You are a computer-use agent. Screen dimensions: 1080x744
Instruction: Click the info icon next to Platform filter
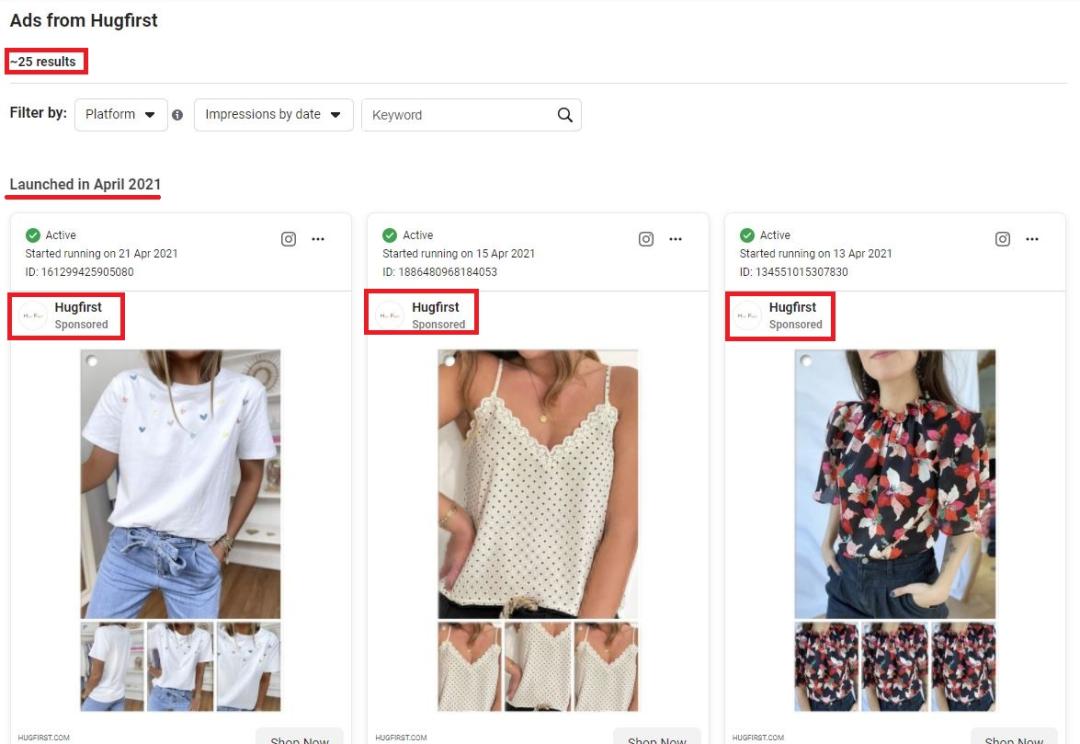click(x=178, y=115)
